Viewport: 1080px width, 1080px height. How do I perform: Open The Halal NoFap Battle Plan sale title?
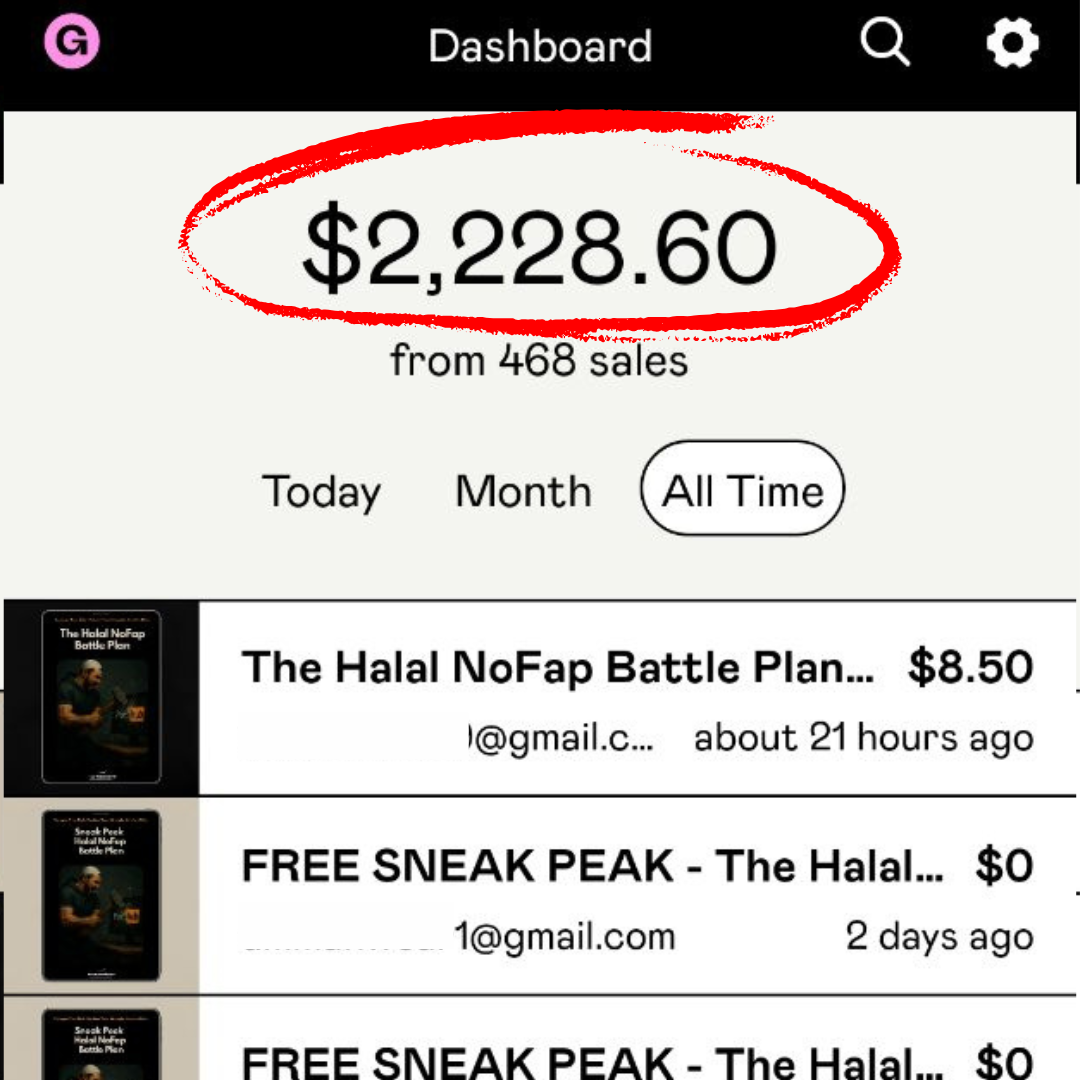pos(557,668)
